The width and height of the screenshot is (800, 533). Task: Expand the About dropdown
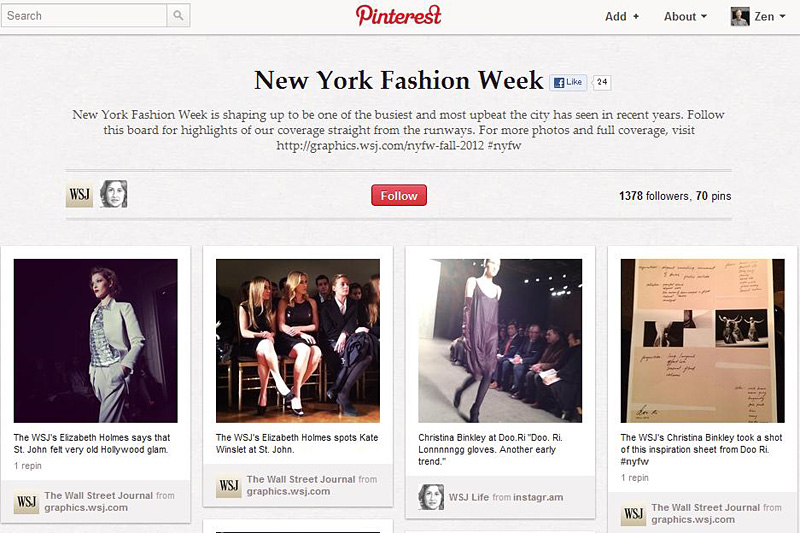(685, 16)
